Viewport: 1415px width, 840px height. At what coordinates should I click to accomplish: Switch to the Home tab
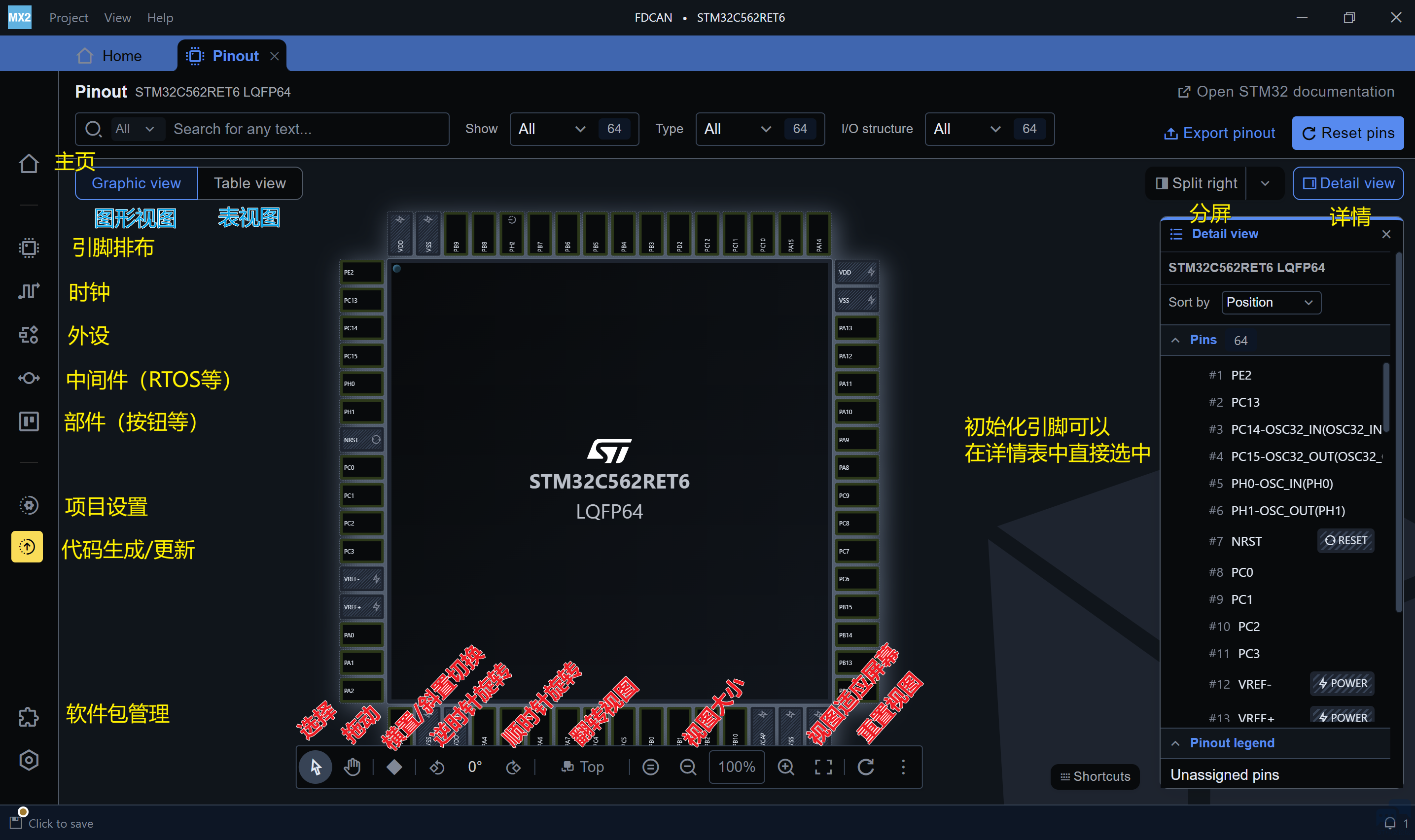click(109, 56)
